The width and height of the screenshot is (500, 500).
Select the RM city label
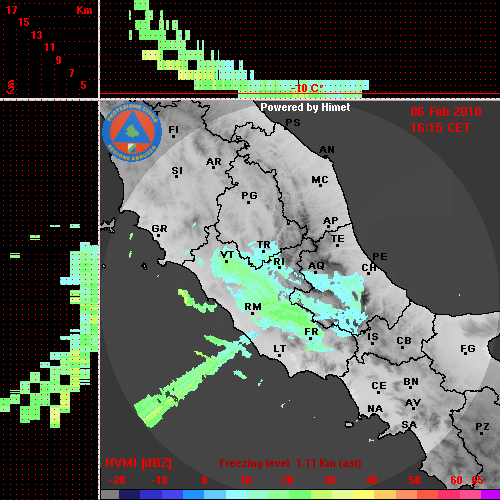(x=253, y=307)
